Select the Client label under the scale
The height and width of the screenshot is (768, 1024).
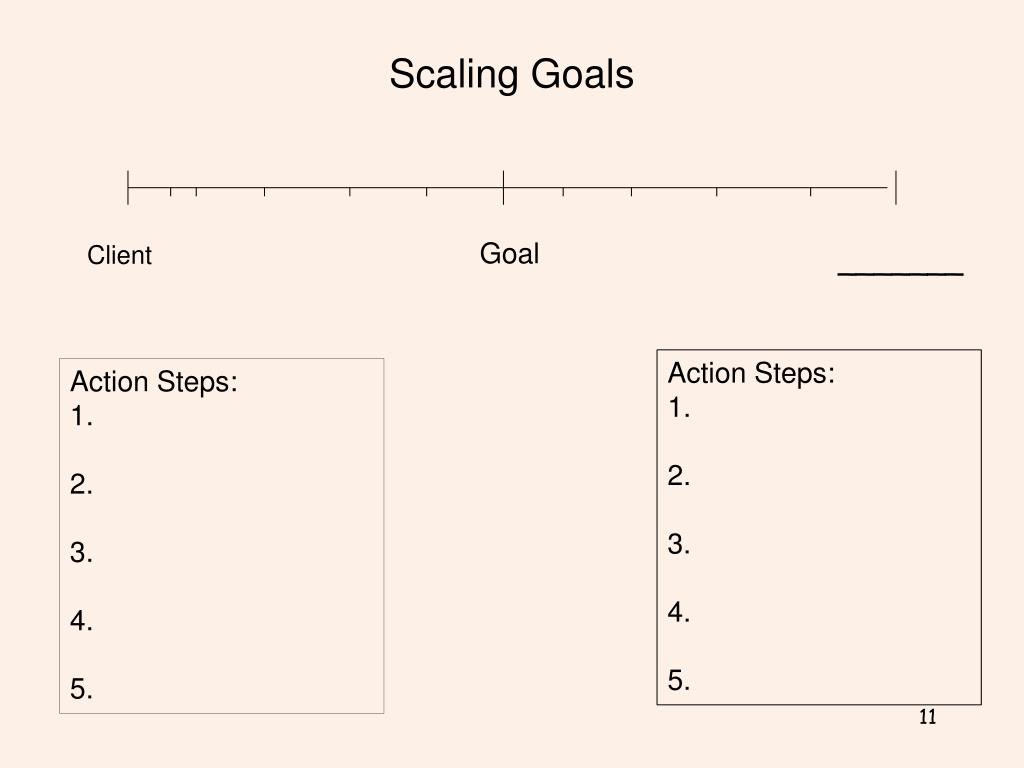pyautogui.click(x=120, y=255)
